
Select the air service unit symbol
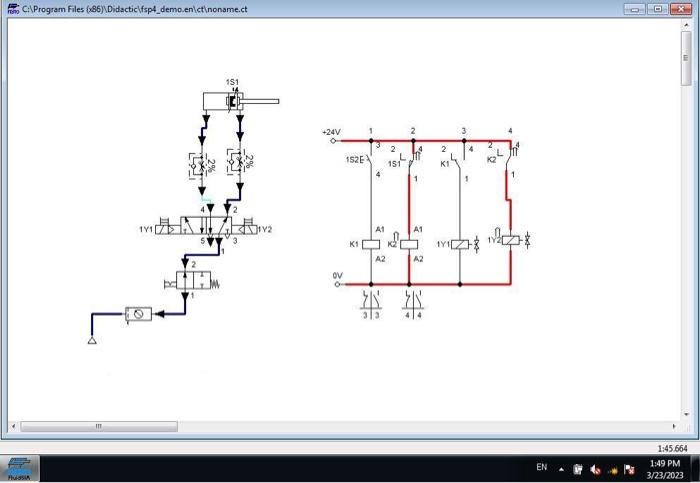coord(138,314)
